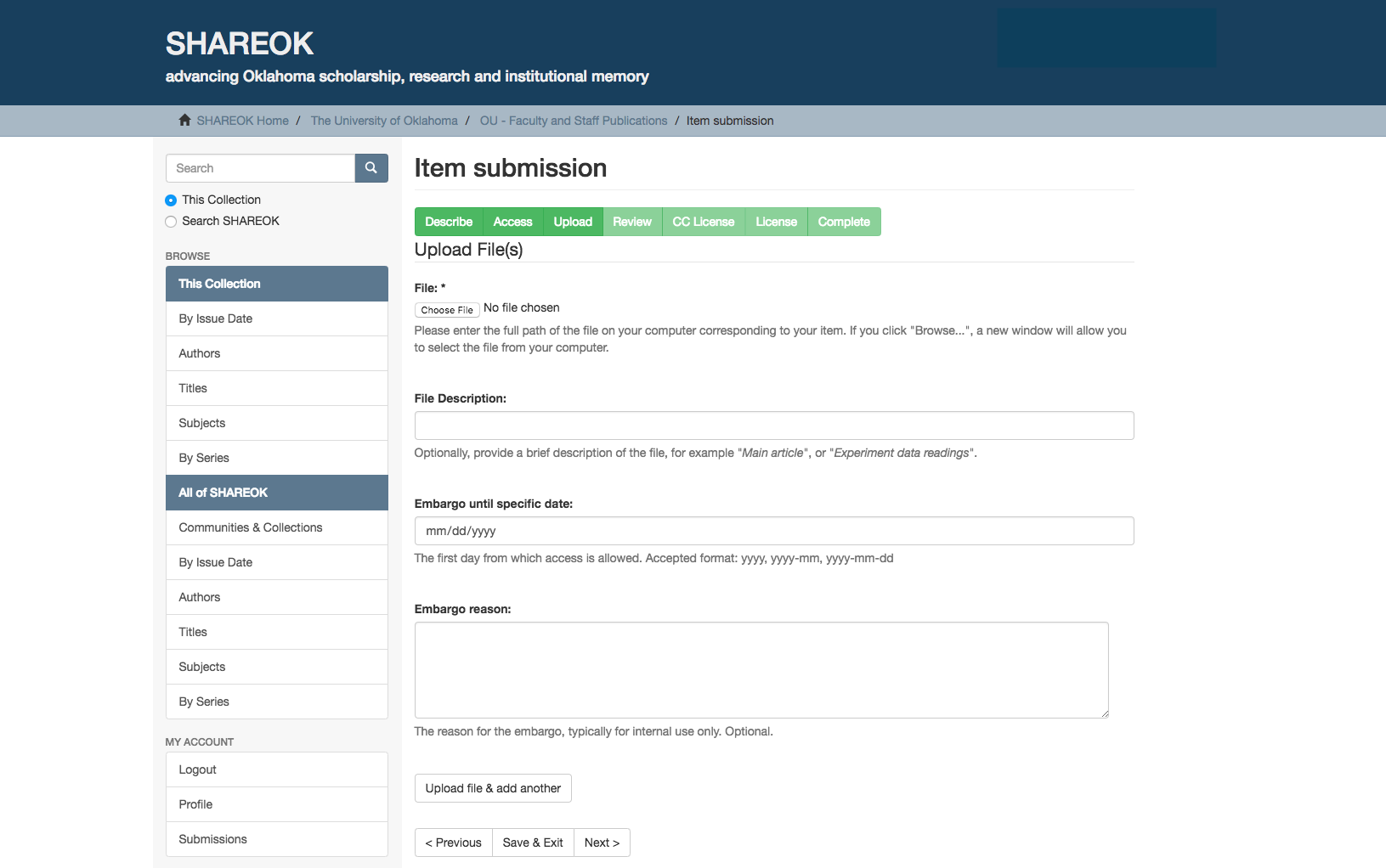This screenshot has height=868, width=1386.
Task: Open the Submissions link in sidebar
Action: pyautogui.click(x=212, y=839)
